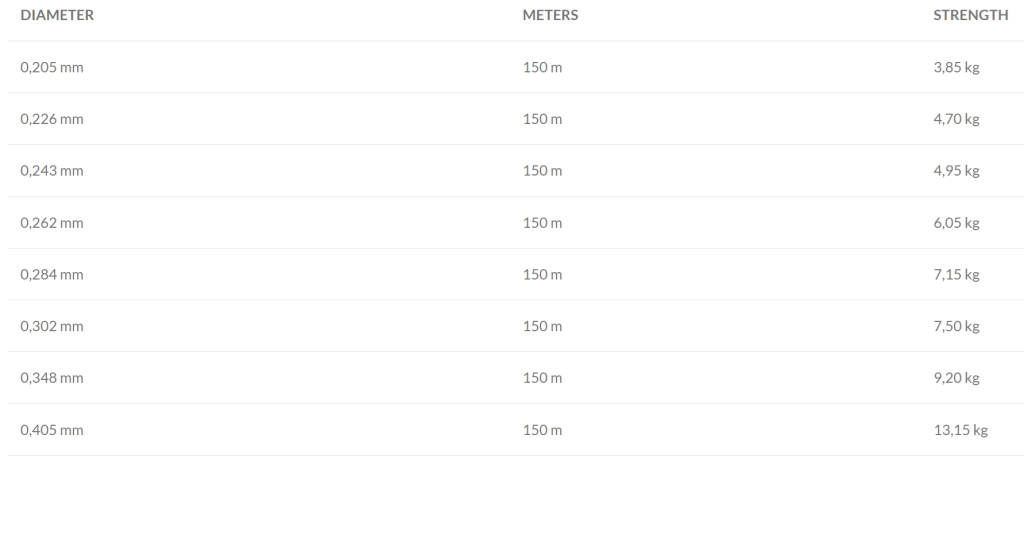Select the 0,405 mm diameter cell

coord(52,430)
